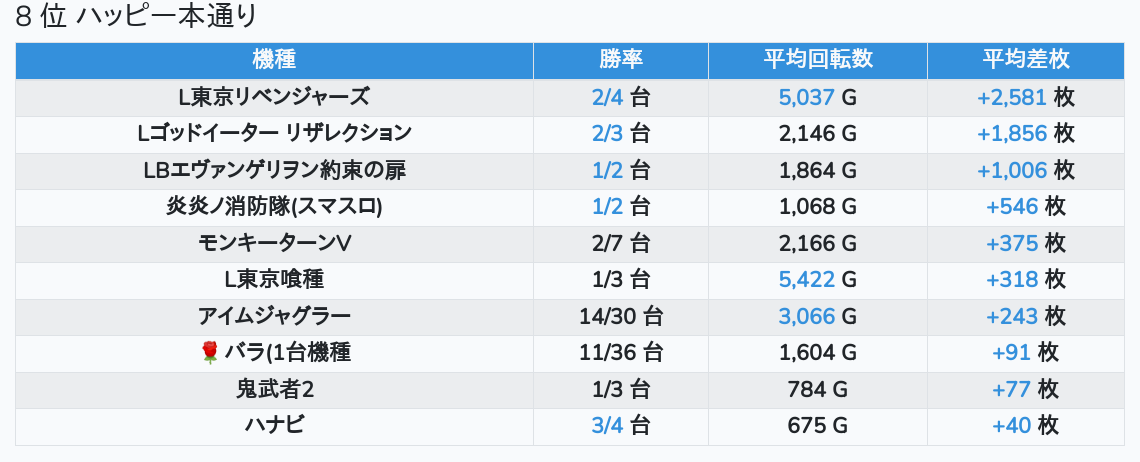Click the ８位 ハッピー本通り heading
1140x462 pixels.
point(137,17)
